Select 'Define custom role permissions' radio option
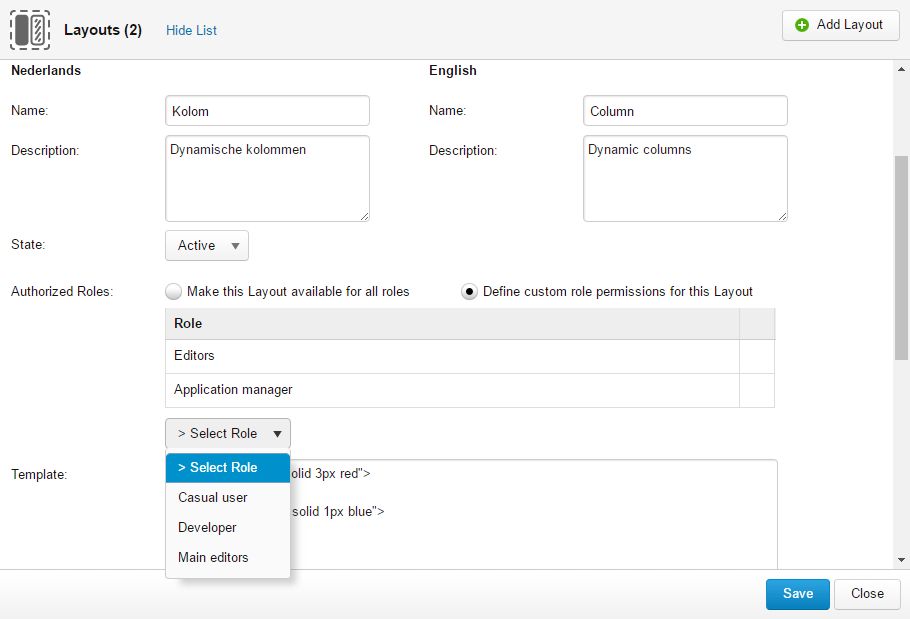The image size is (910, 619). (469, 291)
